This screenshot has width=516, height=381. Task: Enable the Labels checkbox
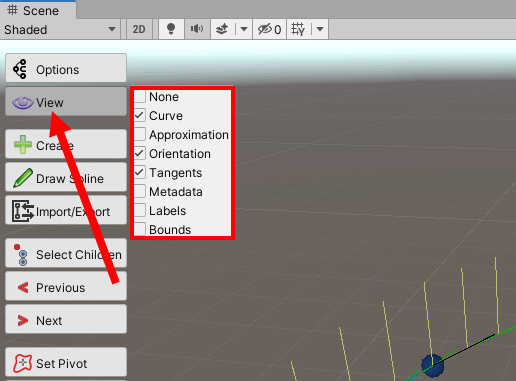[x=140, y=210]
